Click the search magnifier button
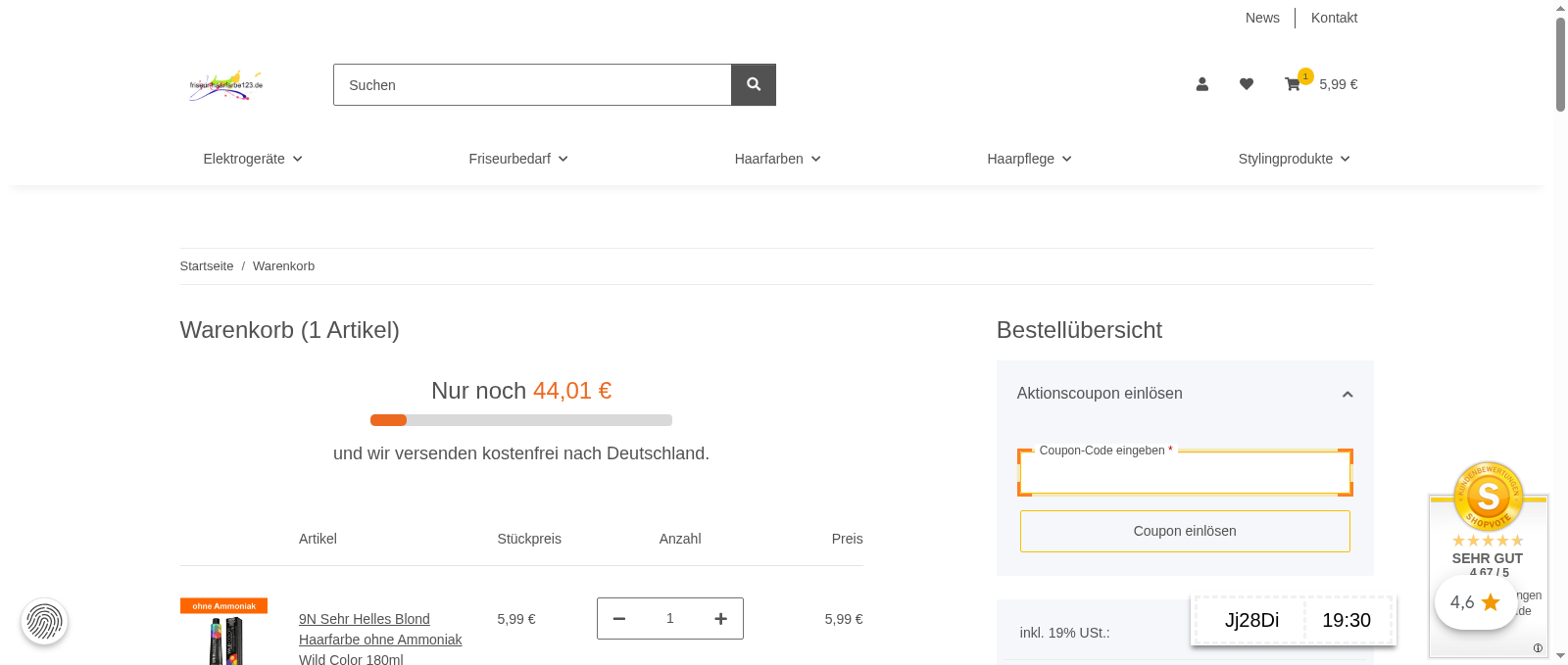Screen dimensions: 1568x665 pyautogui.click(x=753, y=84)
